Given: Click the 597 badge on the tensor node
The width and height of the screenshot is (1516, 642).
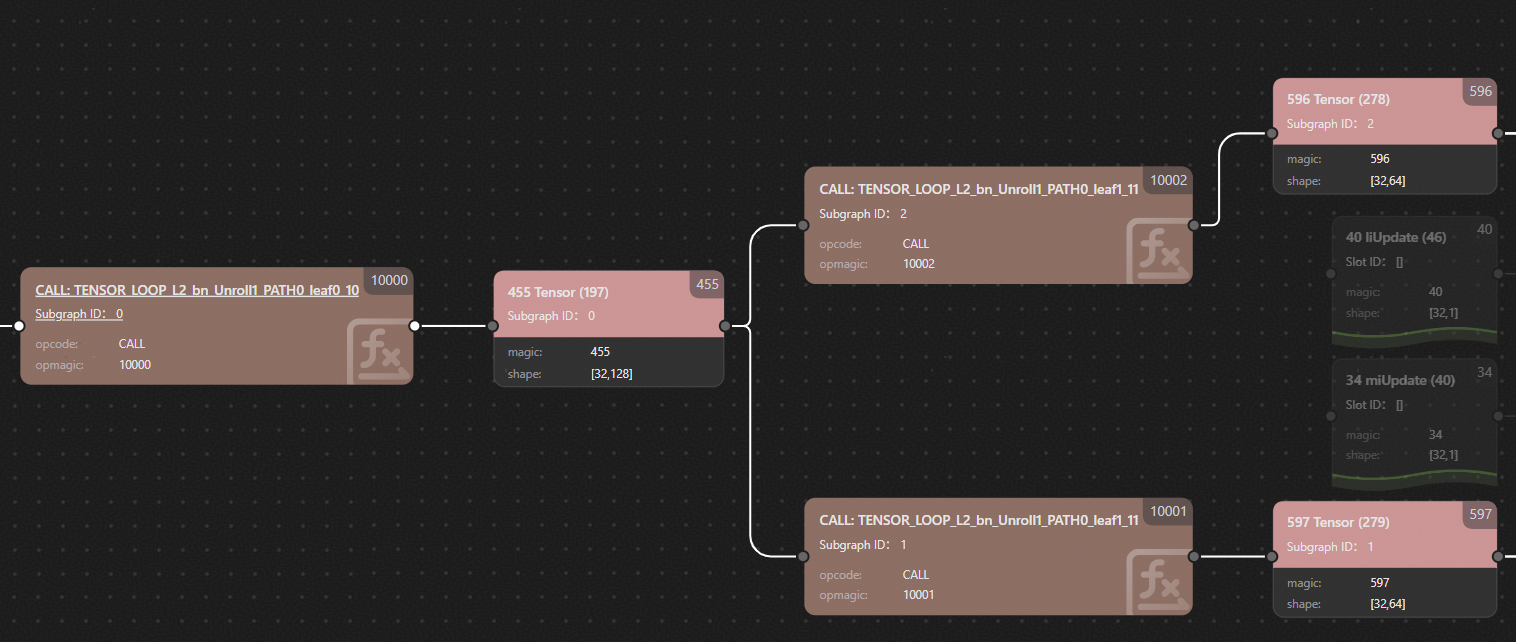Looking at the screenshot, I should pos(1480,514).
